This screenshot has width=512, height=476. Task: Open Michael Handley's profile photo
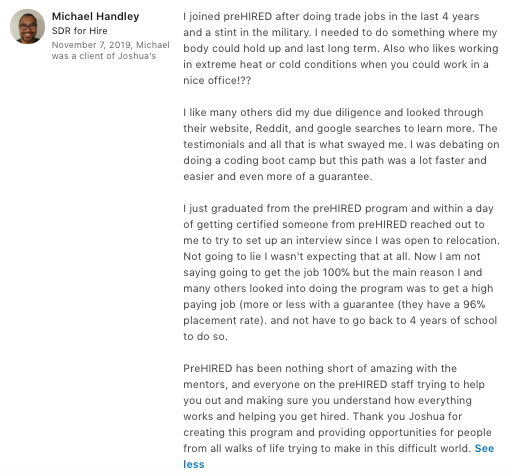pyautogui.click(x=28, y=26)
